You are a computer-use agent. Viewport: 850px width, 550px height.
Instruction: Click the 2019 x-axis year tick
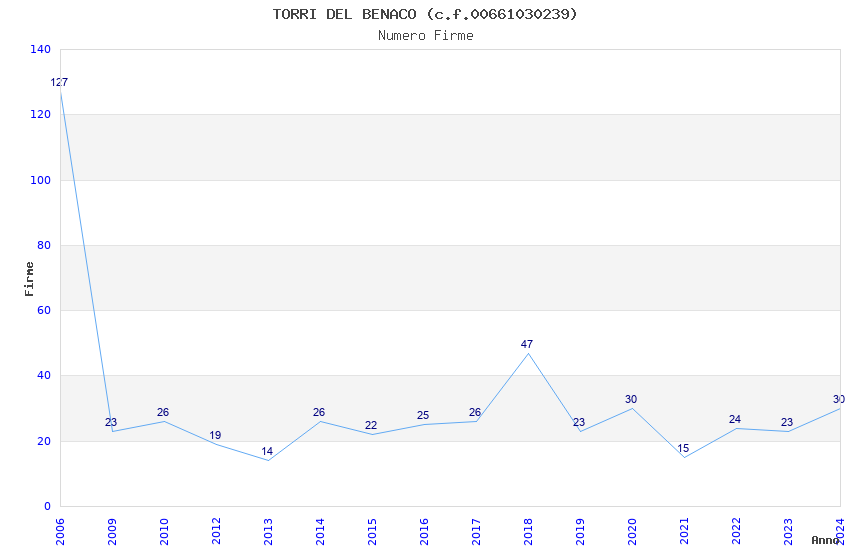coord(580,532)
